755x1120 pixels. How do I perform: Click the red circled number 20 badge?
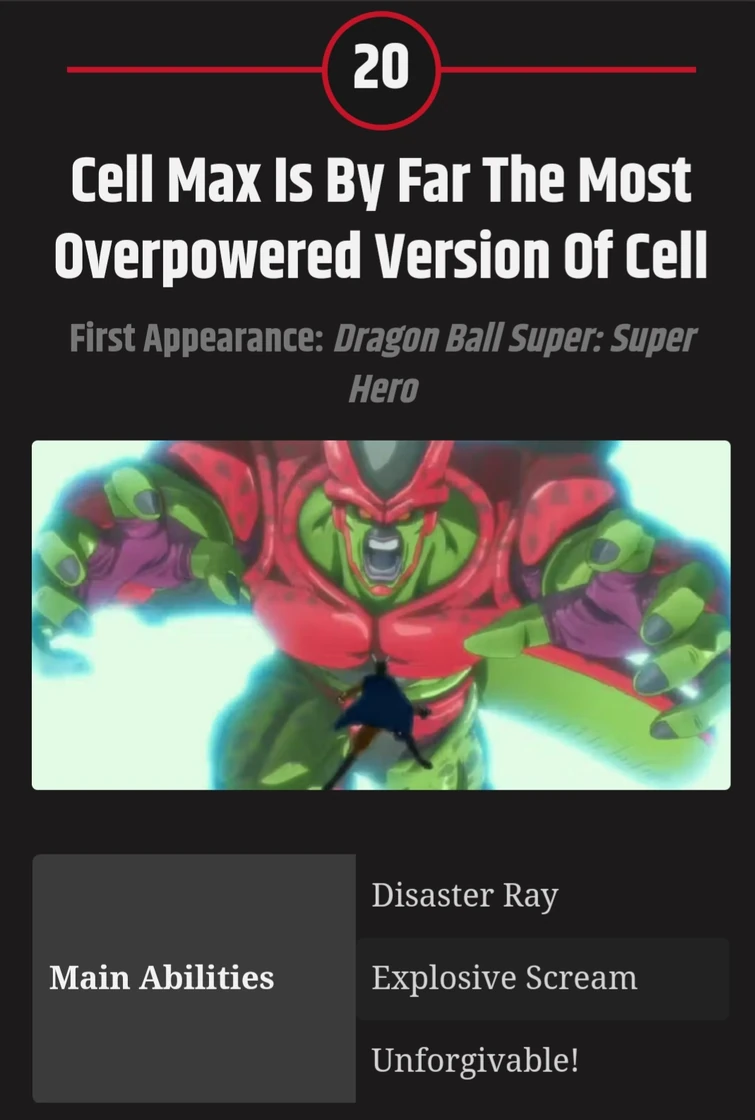[381, 69]
